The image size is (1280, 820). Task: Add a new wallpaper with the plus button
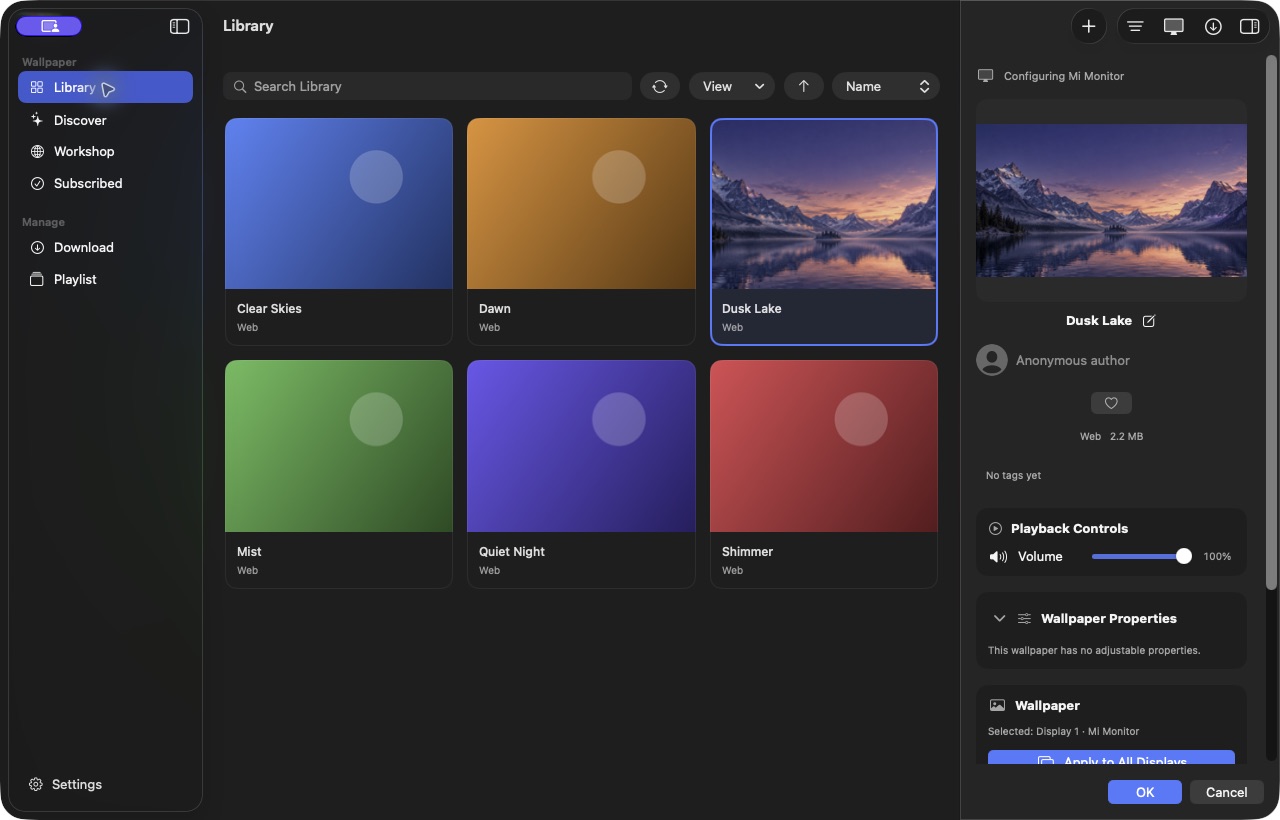tap(1089, 27)
